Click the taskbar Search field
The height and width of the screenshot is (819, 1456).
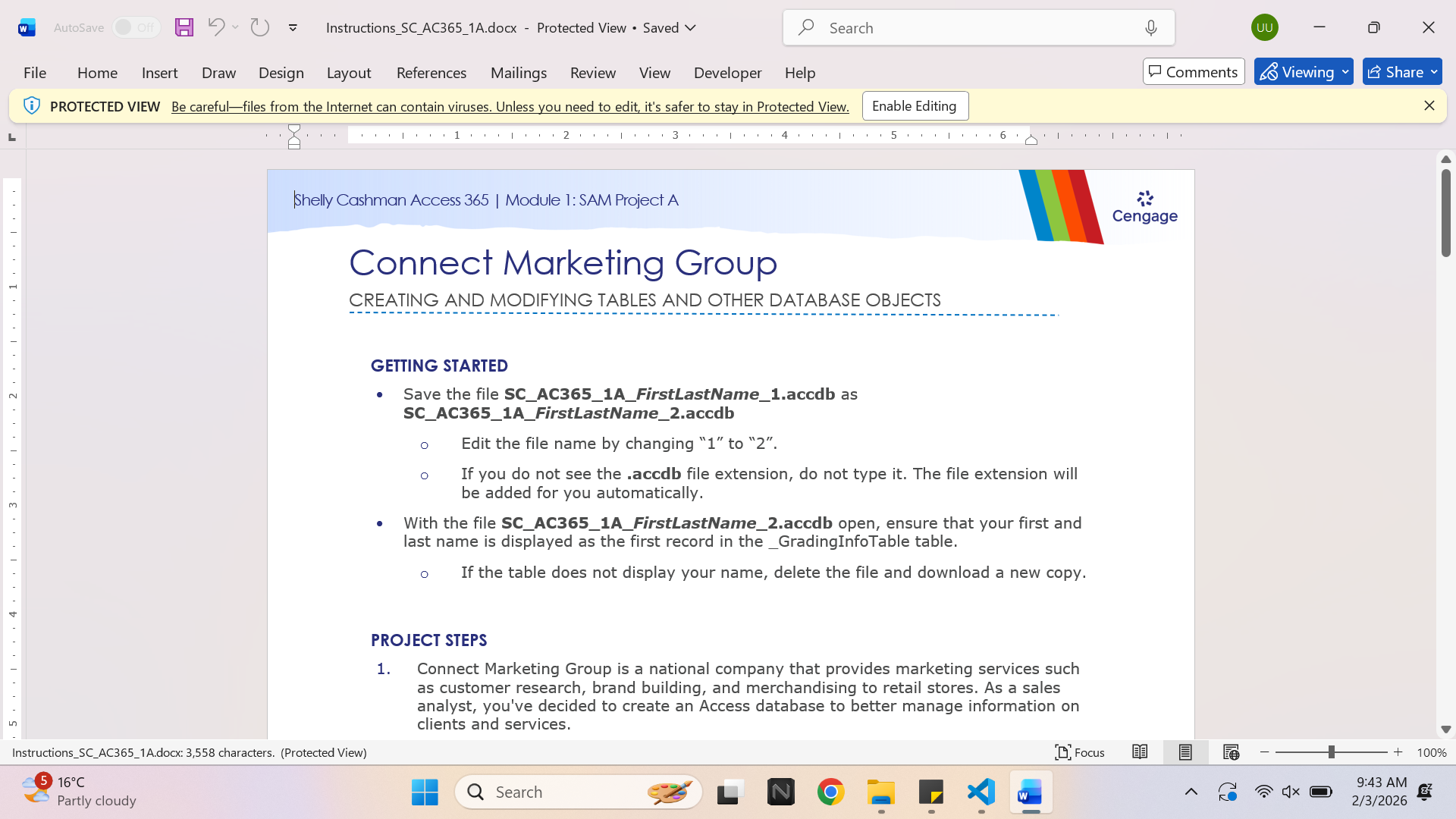point(579,792)
